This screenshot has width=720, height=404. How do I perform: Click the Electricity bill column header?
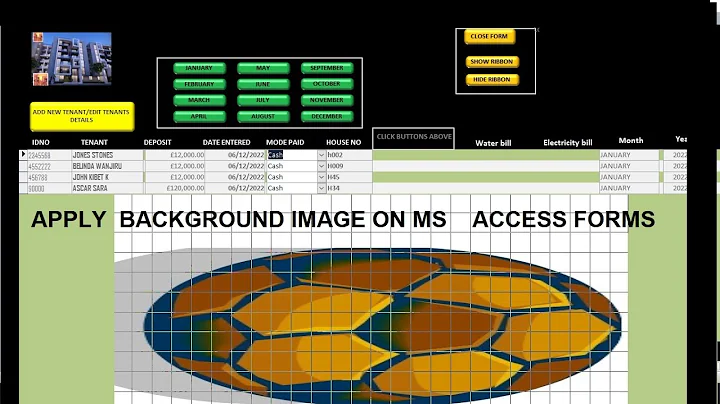click(568, 143)
